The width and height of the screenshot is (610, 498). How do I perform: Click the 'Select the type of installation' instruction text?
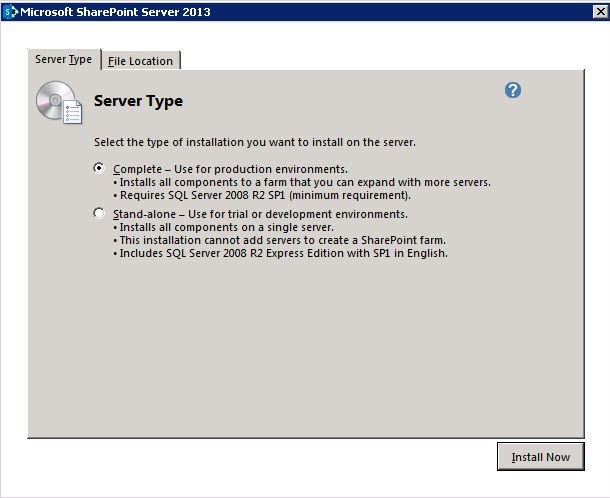click(255, 142)
